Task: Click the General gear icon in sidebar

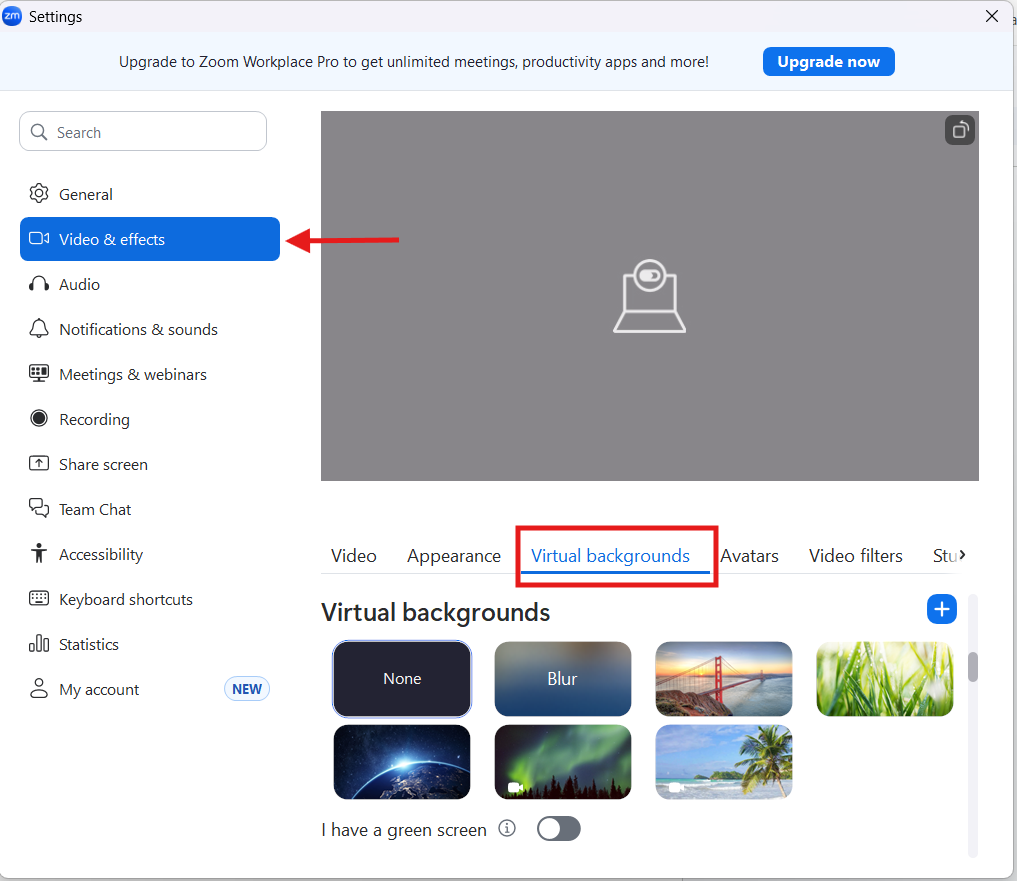Action: tap(39, 194)
